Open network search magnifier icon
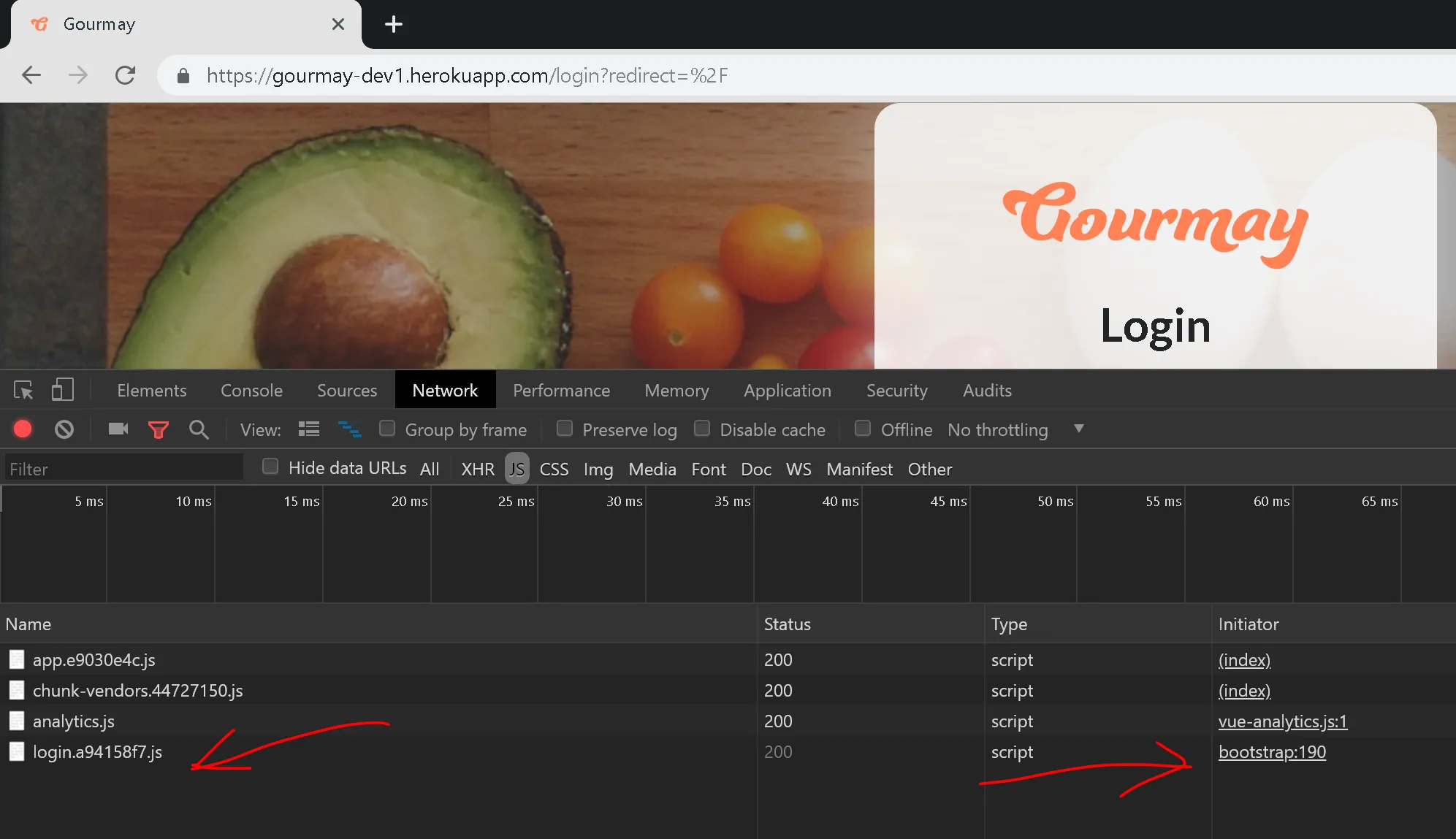 pos(199,430)
